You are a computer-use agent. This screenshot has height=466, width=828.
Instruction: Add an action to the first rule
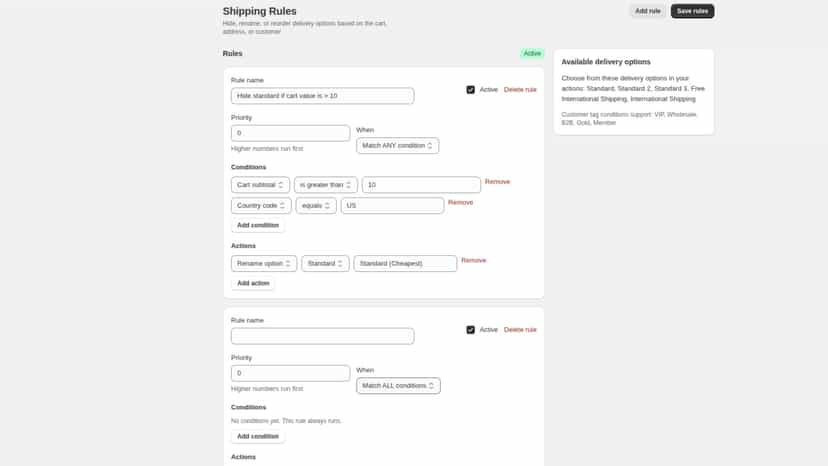point(253,283)
